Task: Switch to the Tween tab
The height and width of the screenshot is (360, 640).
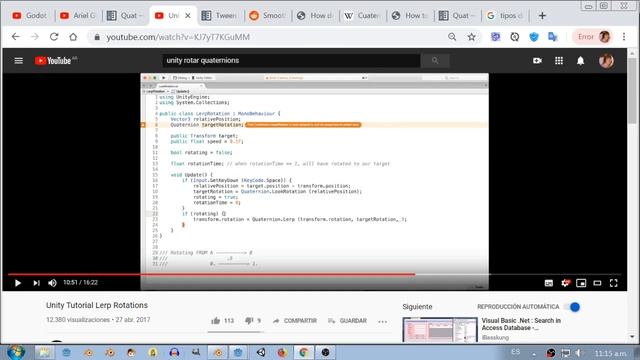Action: tap(220, 16)
